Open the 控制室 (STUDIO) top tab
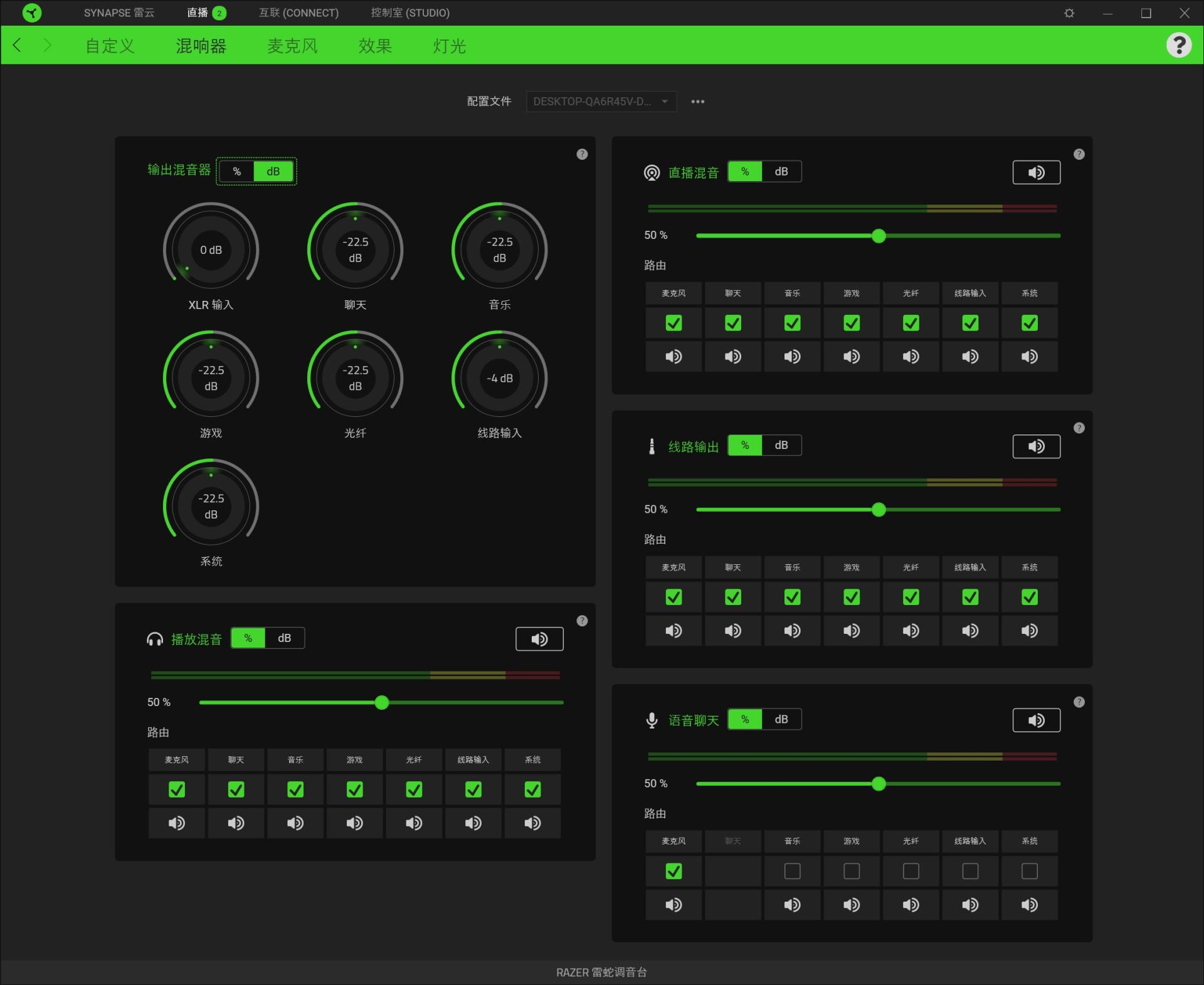 click(410, 13)
